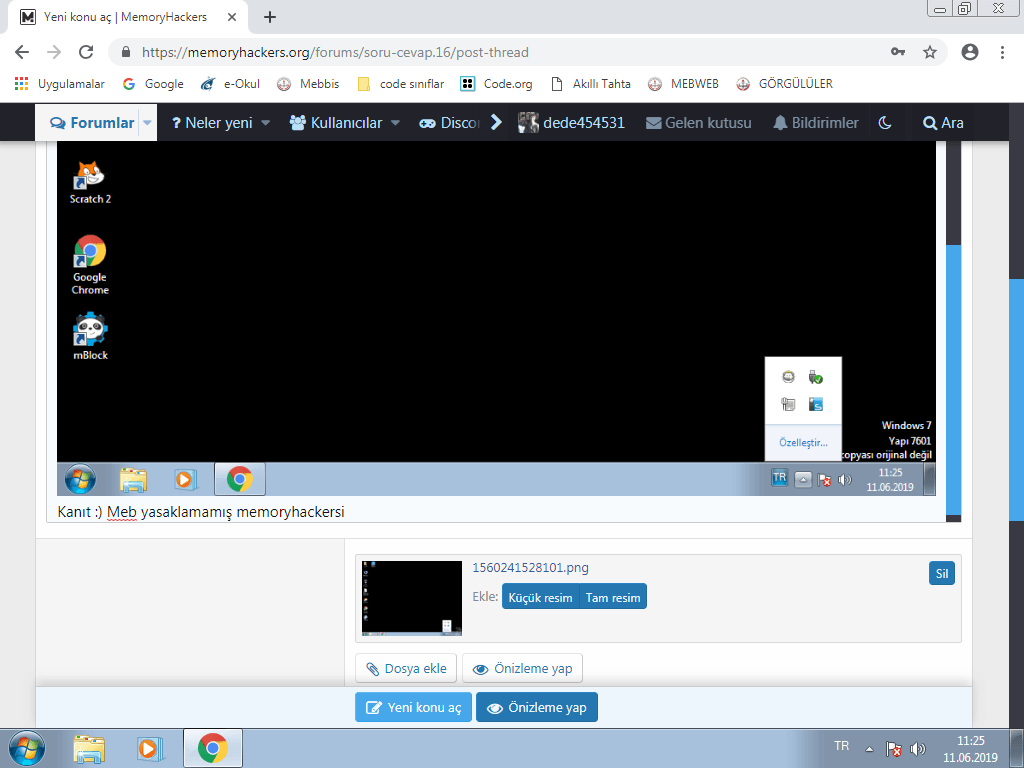Insert attachment as Küçük resim

pos(540,598)
